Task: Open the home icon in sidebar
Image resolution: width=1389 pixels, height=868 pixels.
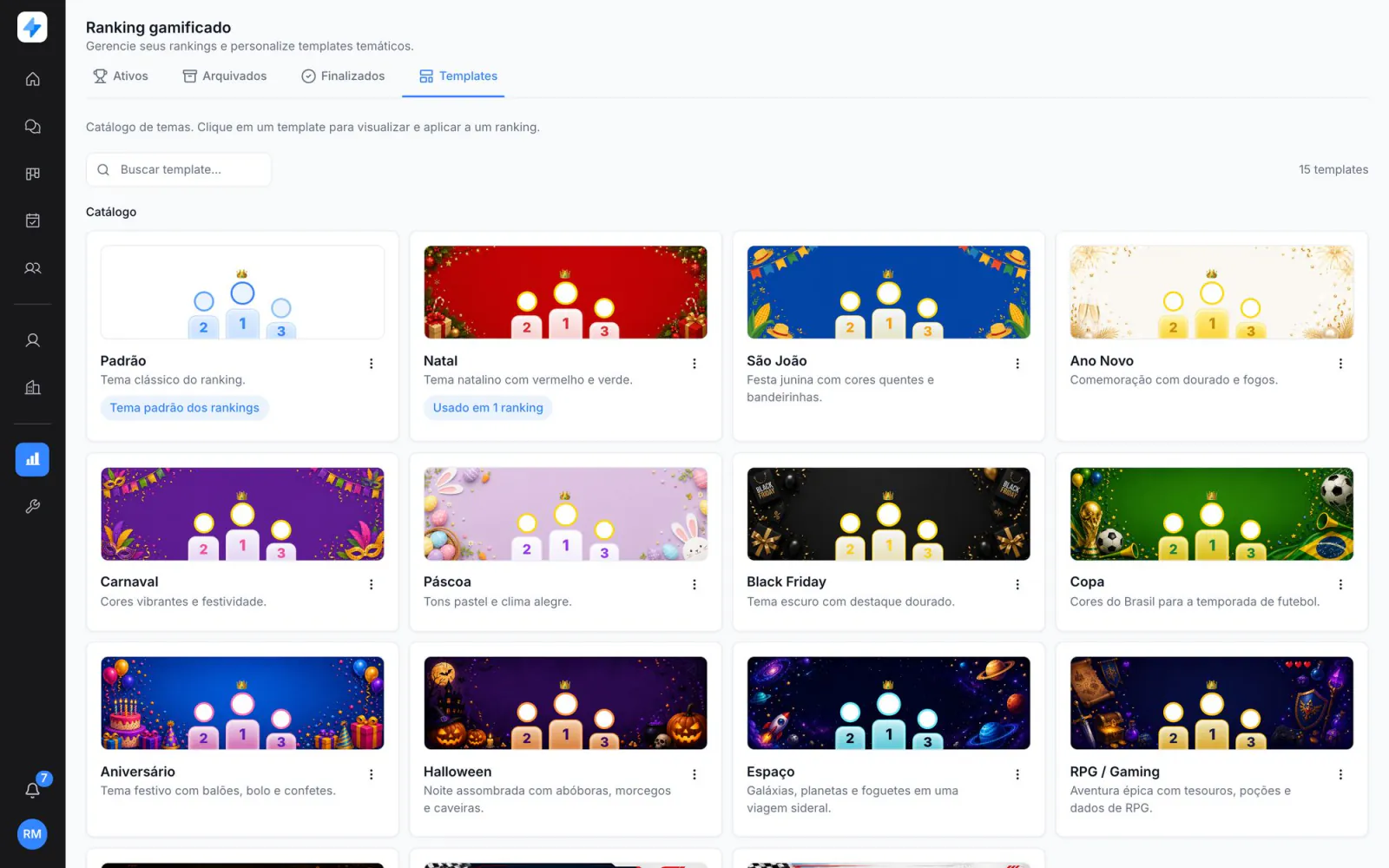Action: point(32,79)
